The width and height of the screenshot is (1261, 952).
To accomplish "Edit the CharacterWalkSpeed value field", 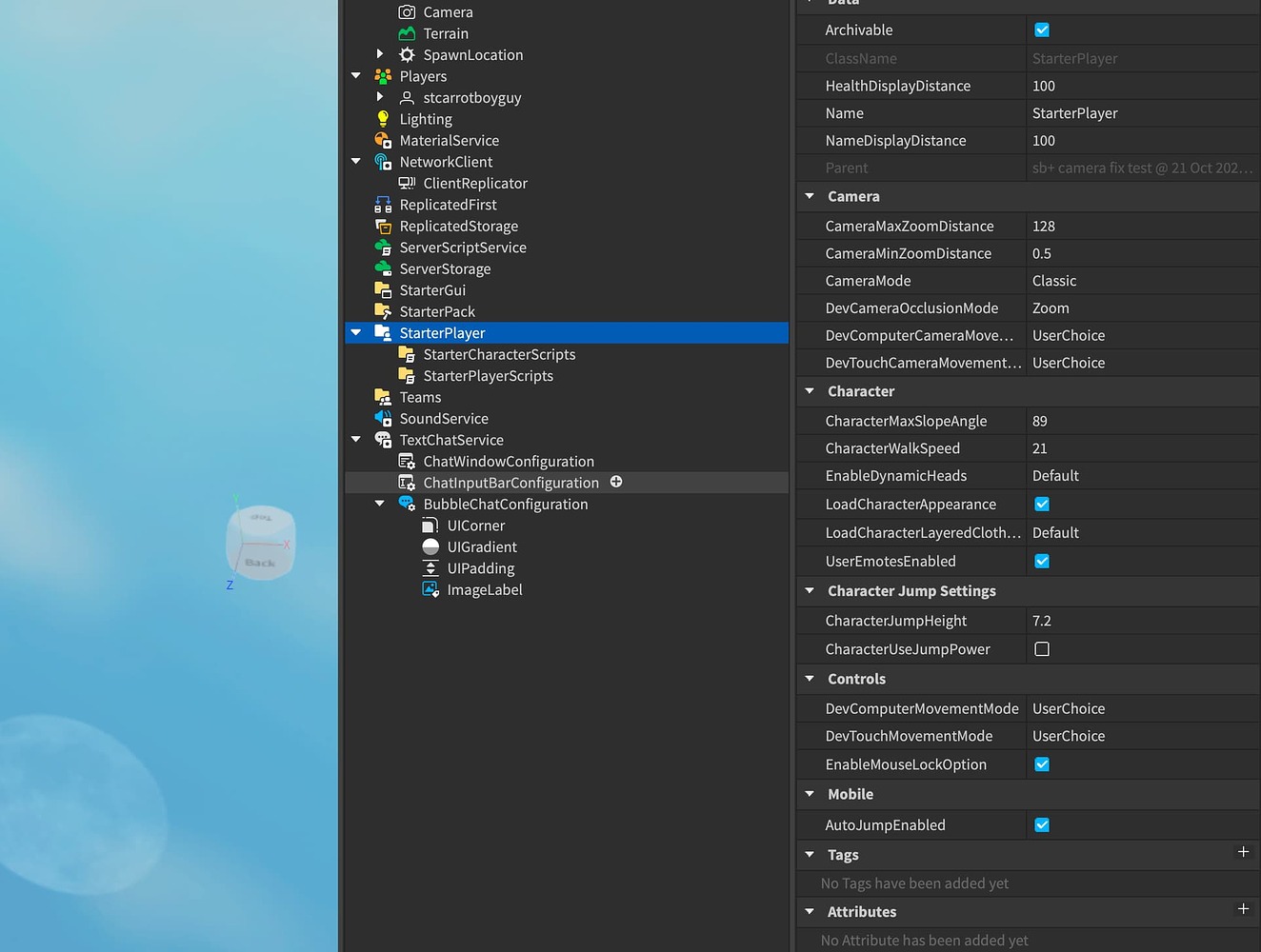I will click(x=1095, y=447).
